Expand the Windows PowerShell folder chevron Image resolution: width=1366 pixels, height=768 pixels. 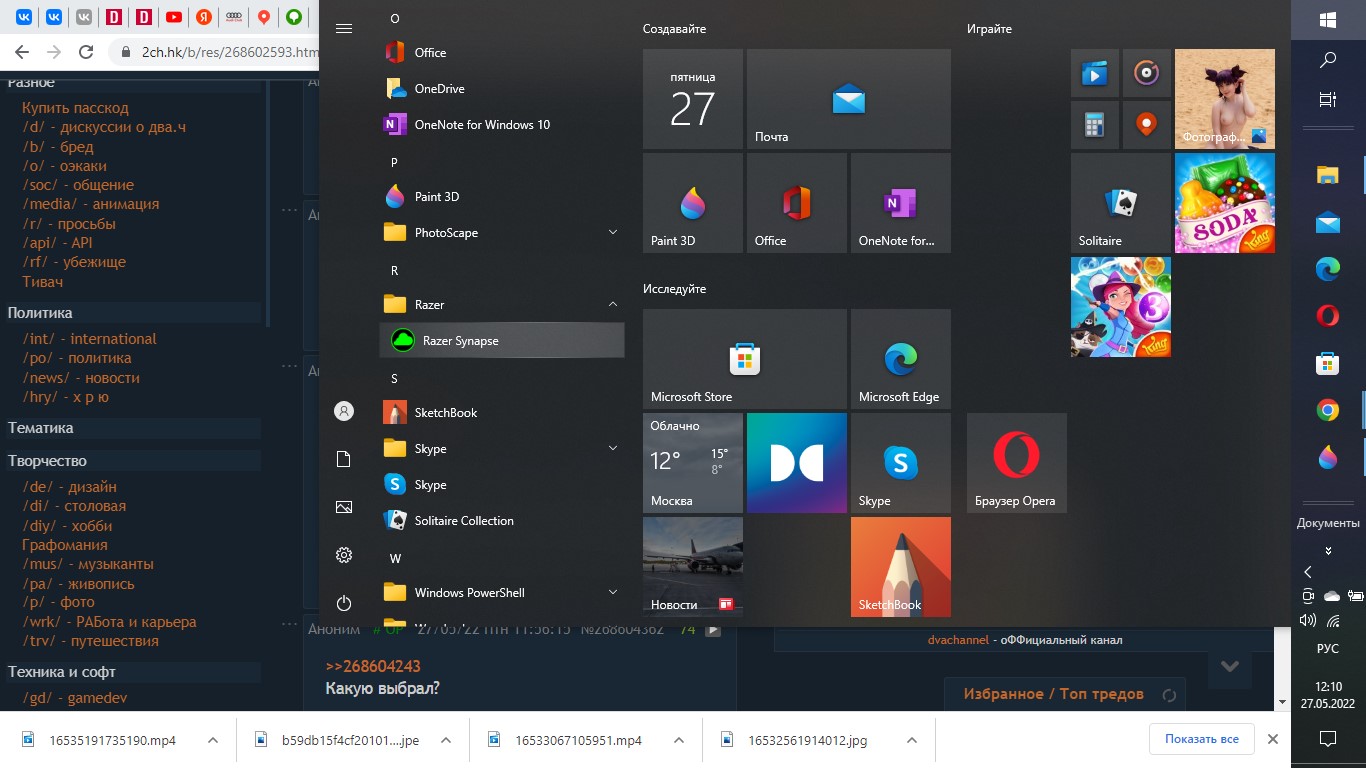pyautogui.click(x=613, y=592)
